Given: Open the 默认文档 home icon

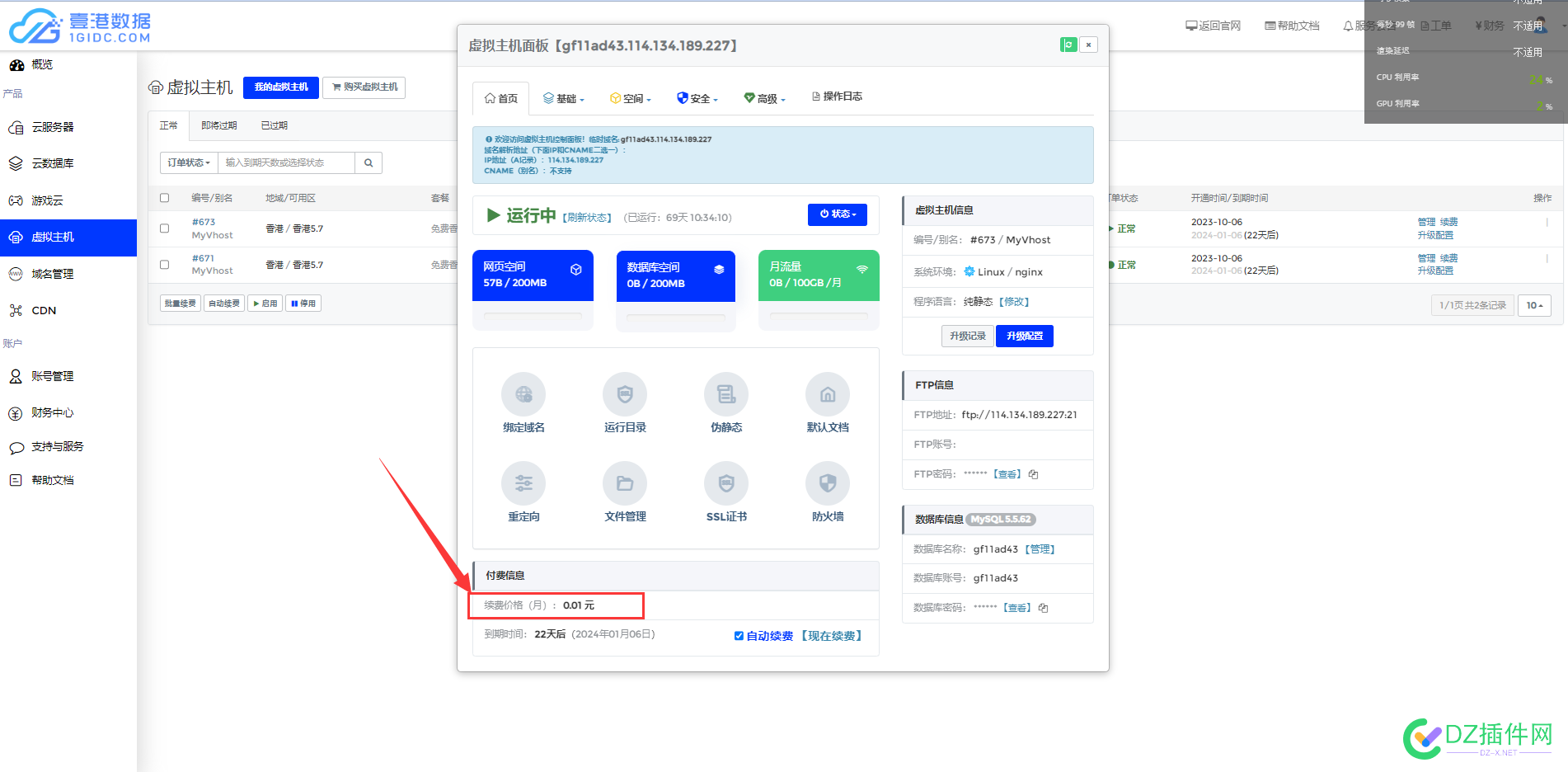Looking at the screenshot, I should point(828,394).
